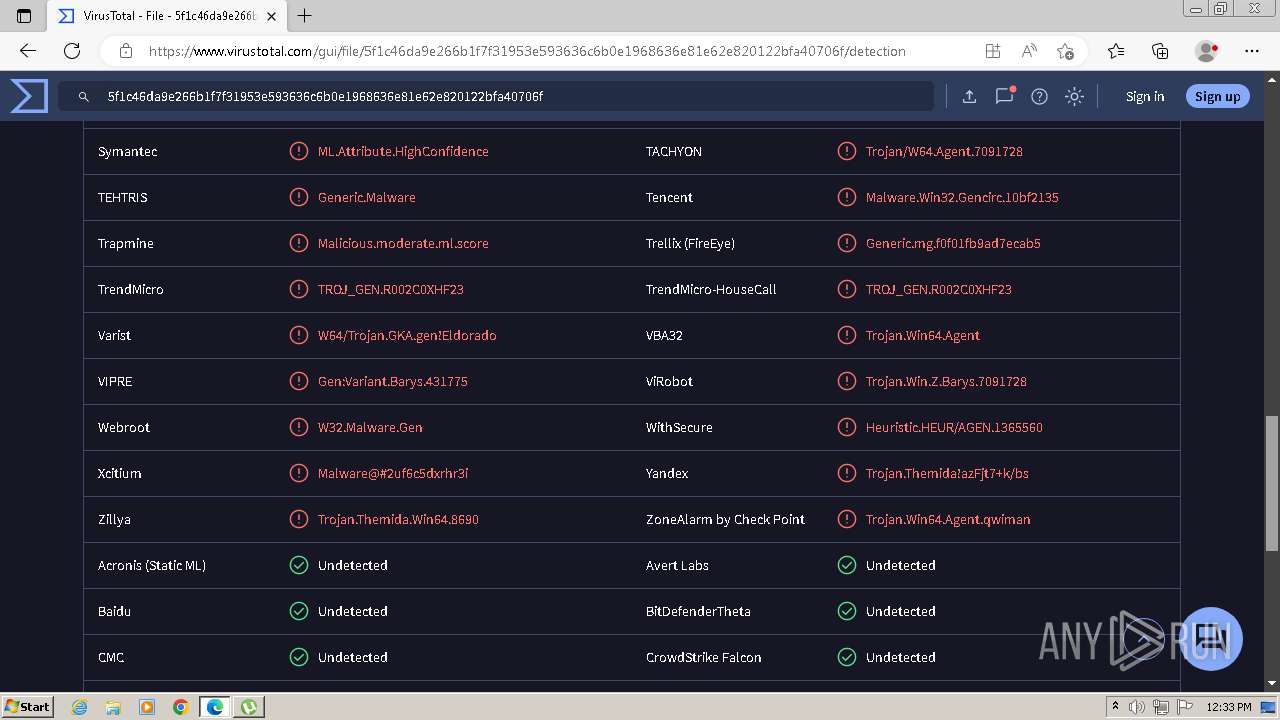Select Heuristic.HEUR/AGEN.1365560 WithSecure result

pyautogui.click(x=954, y=427)
